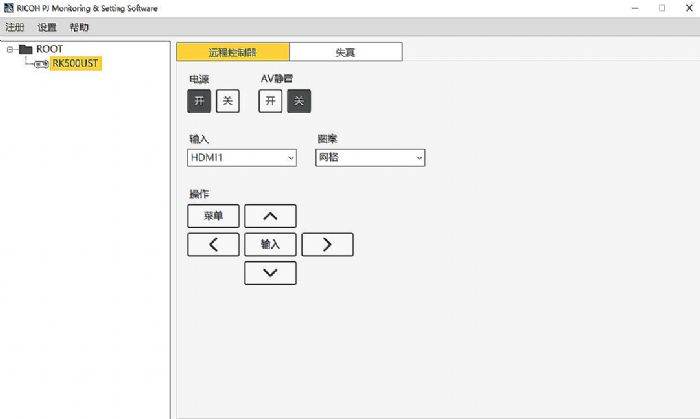Open the 帮助 menu

79,27
